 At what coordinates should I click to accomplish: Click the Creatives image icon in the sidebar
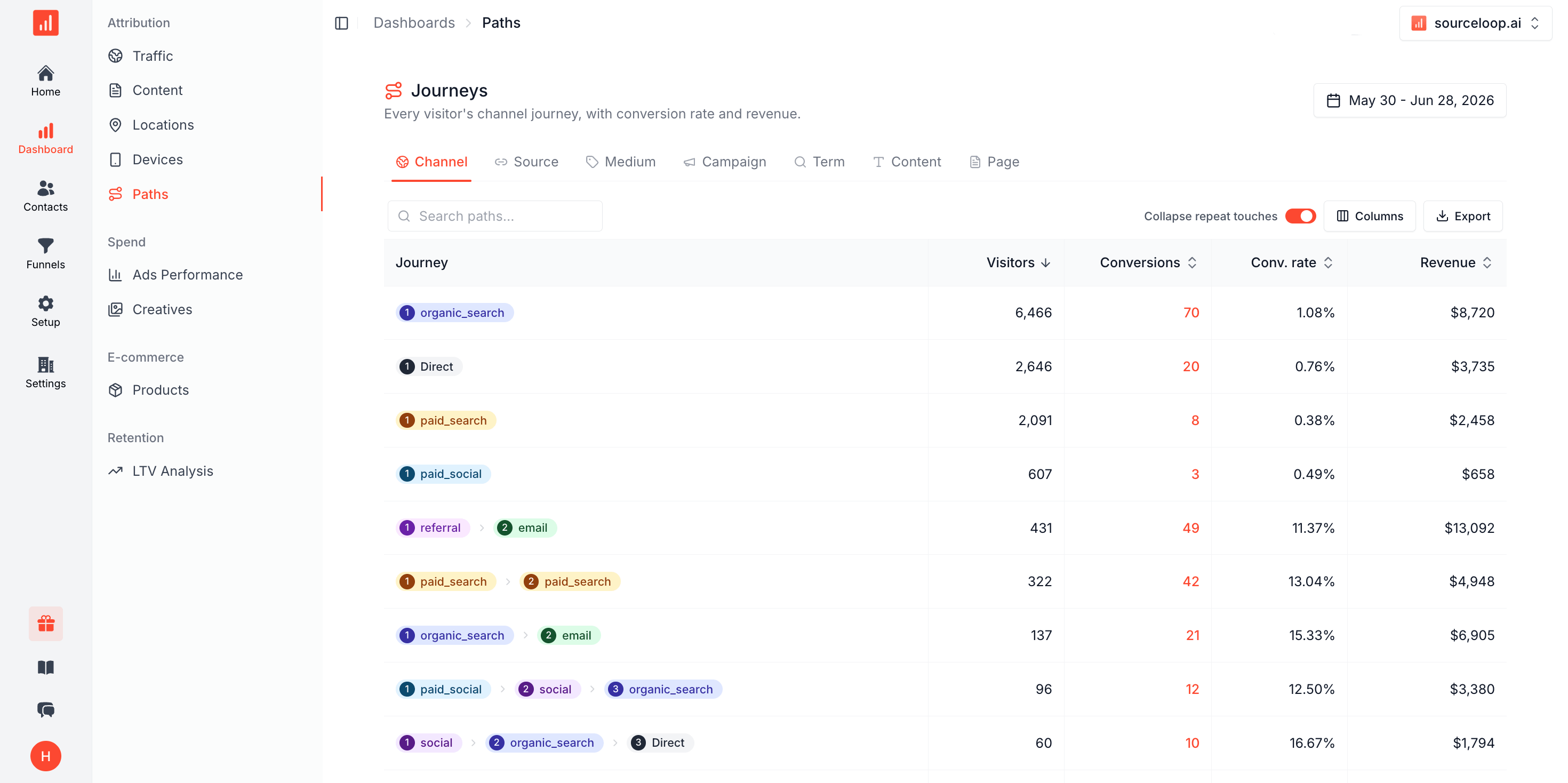(115, 309)
